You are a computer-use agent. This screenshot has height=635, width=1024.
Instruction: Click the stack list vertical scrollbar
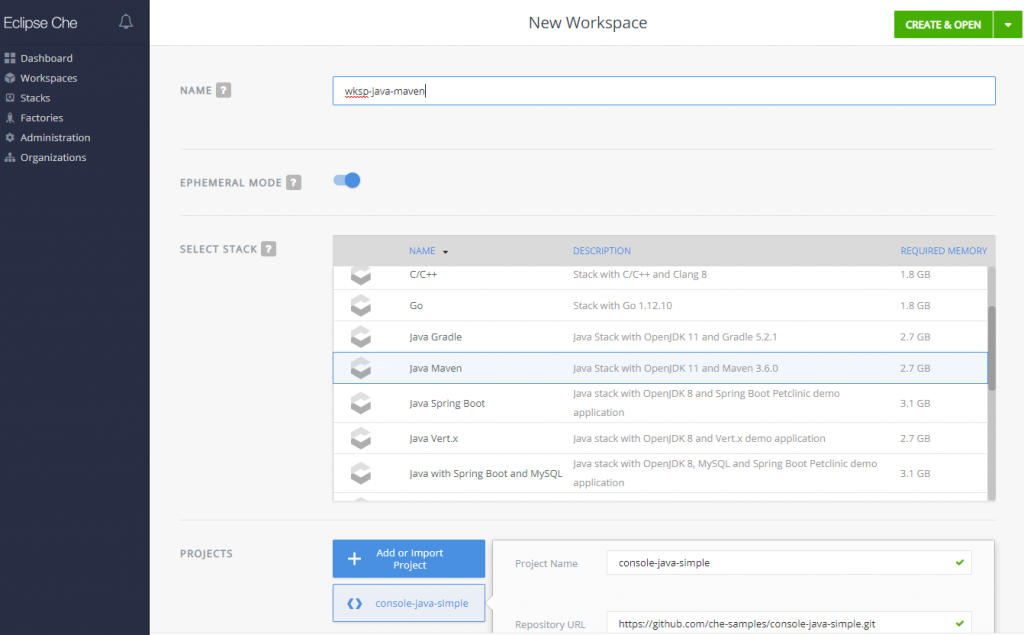click(x=991, y=347)
